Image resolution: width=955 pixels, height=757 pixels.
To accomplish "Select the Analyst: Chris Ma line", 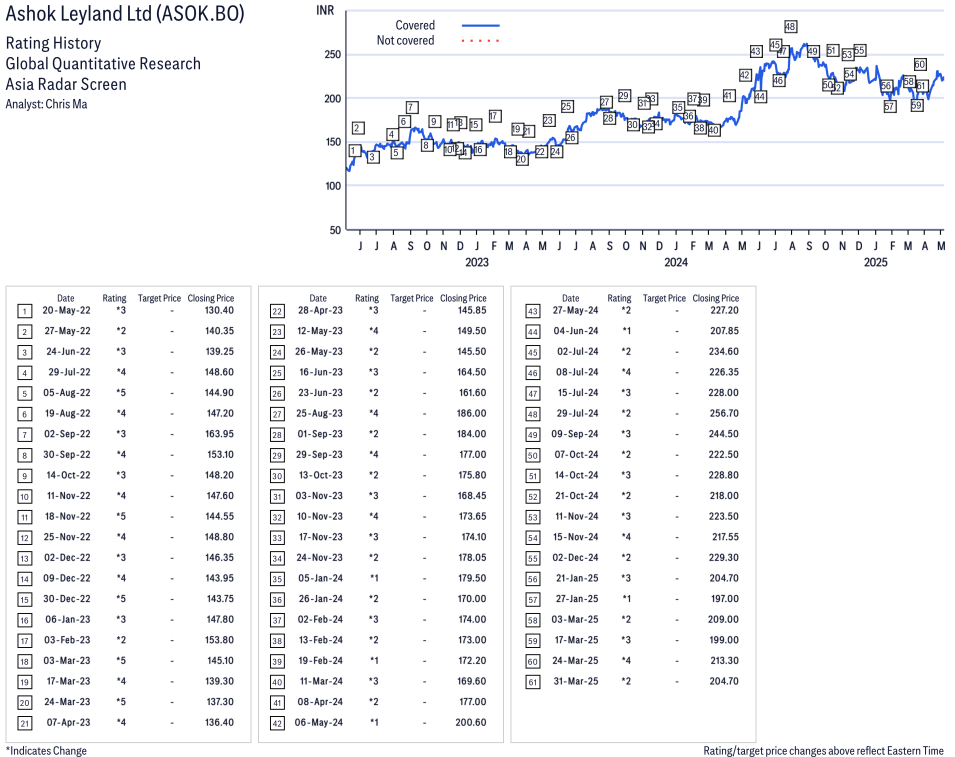I will pos(46,104).
